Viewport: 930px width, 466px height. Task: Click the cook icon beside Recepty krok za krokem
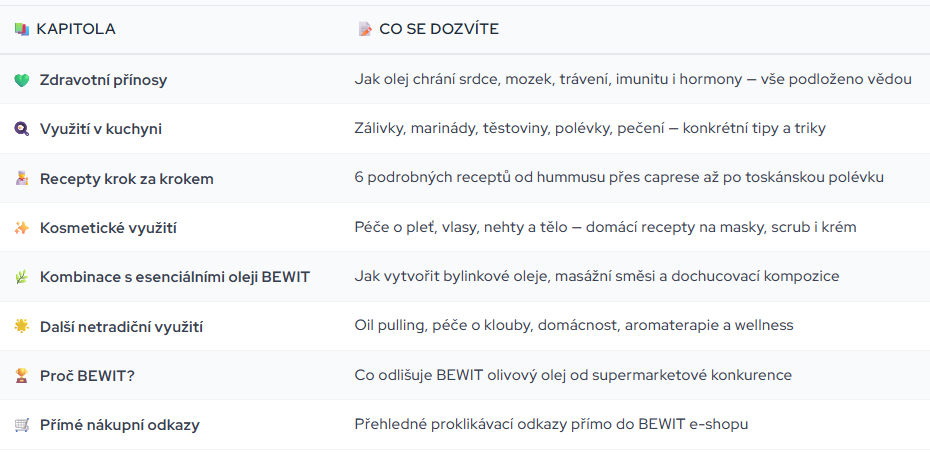[22, 178]
